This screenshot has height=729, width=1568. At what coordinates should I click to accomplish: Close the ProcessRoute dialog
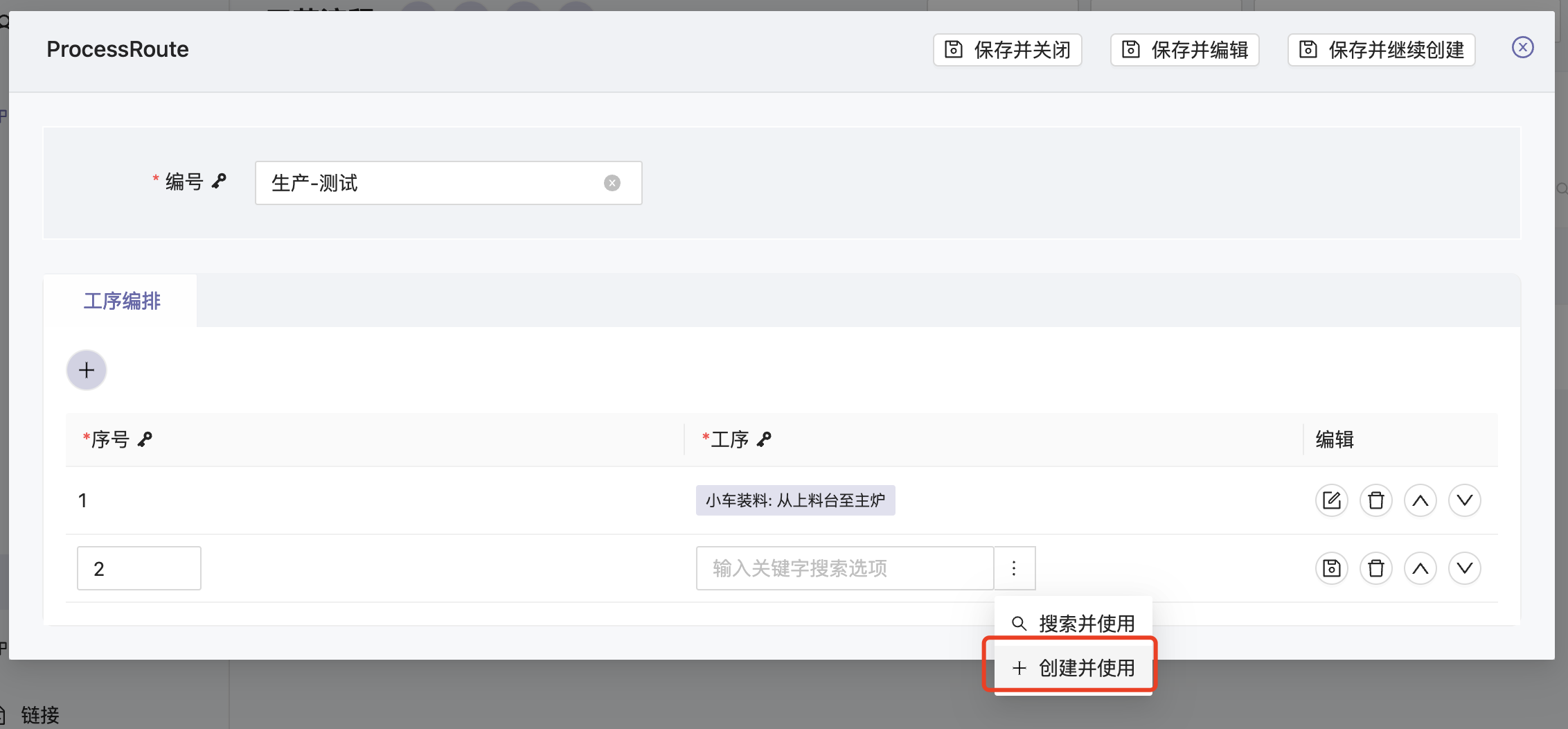1522,48
